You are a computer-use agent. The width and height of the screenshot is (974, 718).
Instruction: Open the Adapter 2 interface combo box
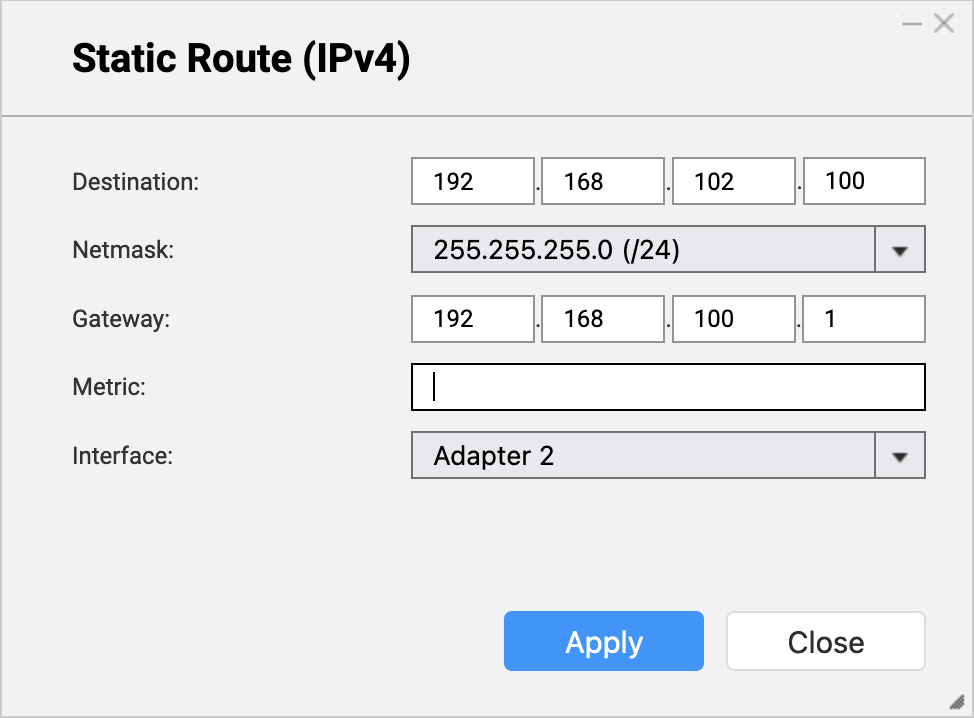click(x=643, y=456)
